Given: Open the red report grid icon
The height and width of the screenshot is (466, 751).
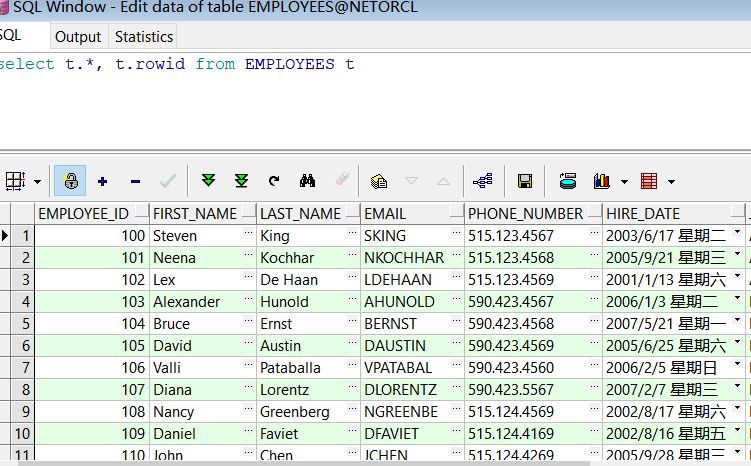Looking at the screenshot, I should pyautogui.click(x=649, y=181).
